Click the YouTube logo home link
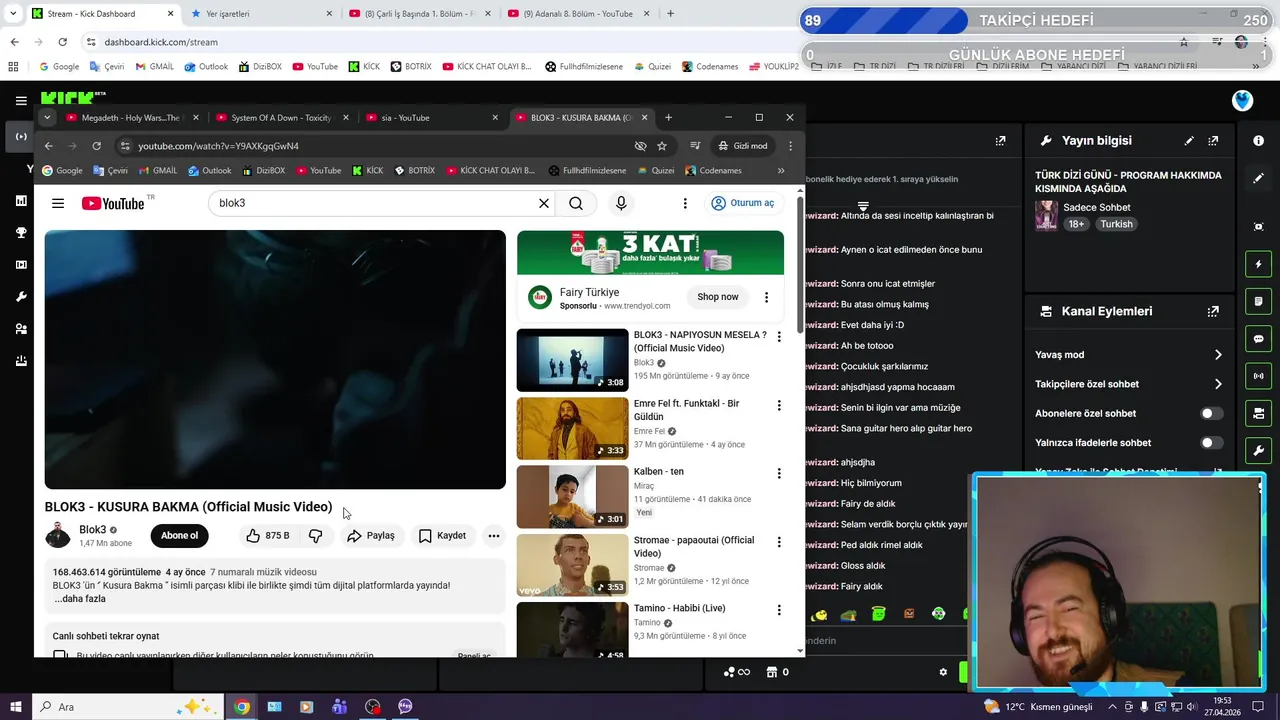 click(113, 203)
